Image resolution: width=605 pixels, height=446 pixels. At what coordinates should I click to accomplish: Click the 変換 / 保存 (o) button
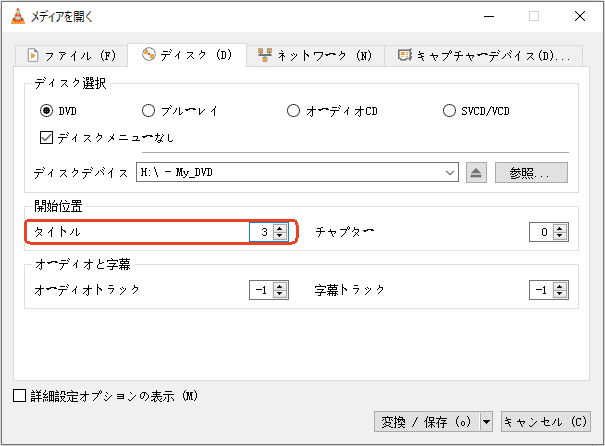click(427, 422)
